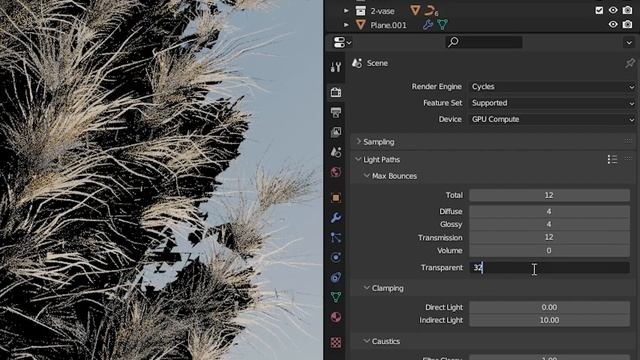Click the Total bounces field
The height and width of the screenshot is (360, 640).
pyautogui.click(x=549, y=195)
